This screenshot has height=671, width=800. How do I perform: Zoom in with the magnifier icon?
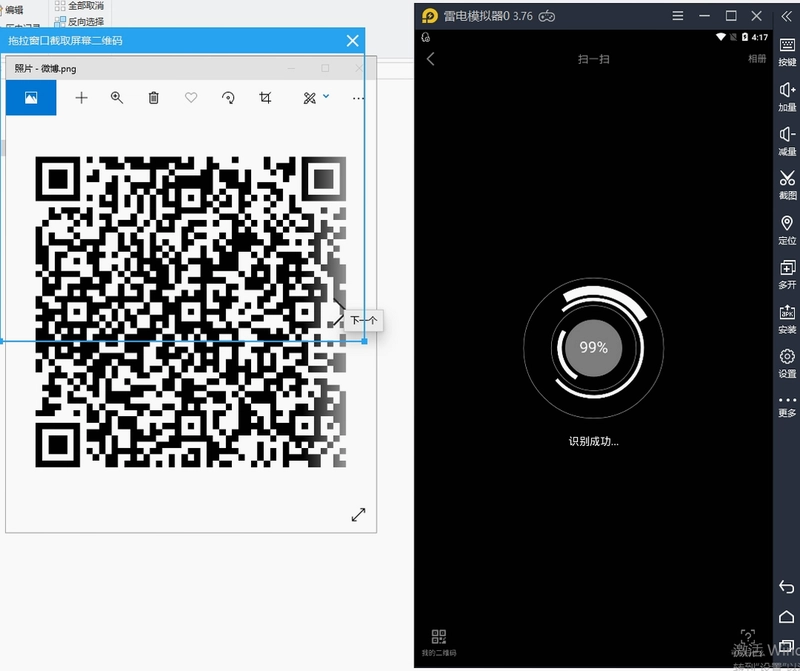tap(117, 98)
